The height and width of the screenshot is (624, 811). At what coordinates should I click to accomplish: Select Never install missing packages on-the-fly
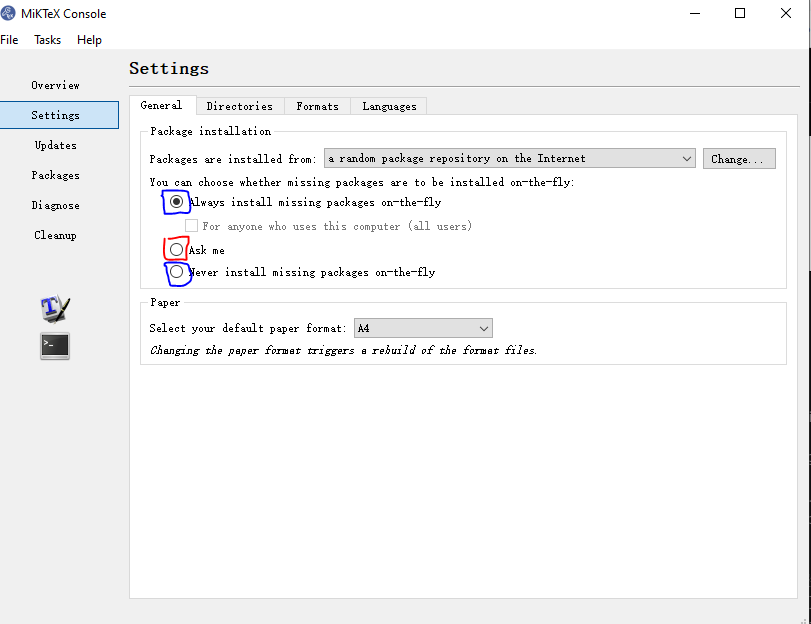tap(176, 272)
